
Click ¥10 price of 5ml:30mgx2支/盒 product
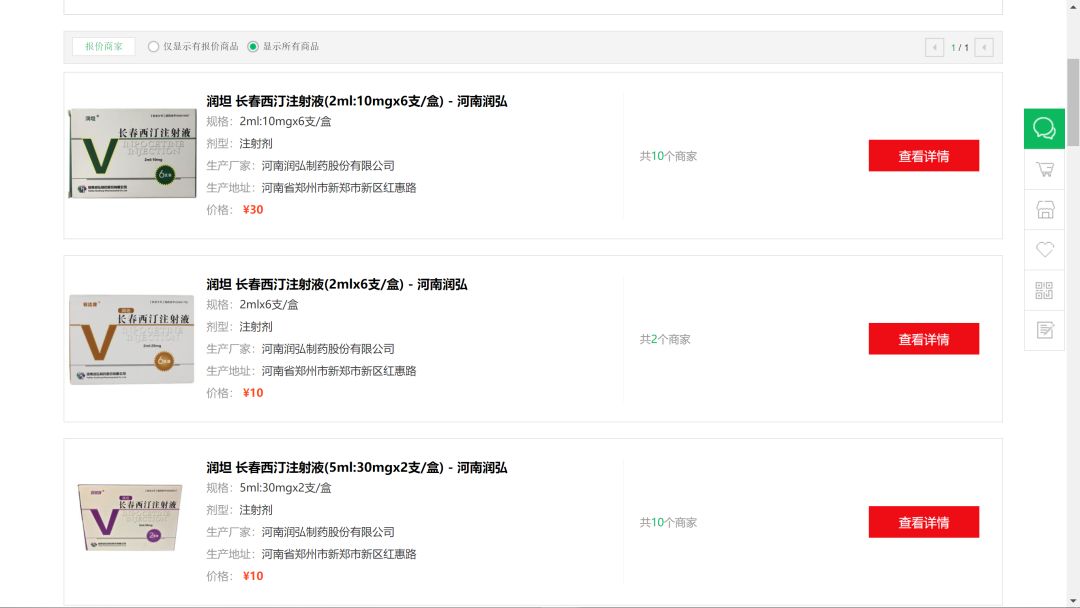tap(253, 576)
